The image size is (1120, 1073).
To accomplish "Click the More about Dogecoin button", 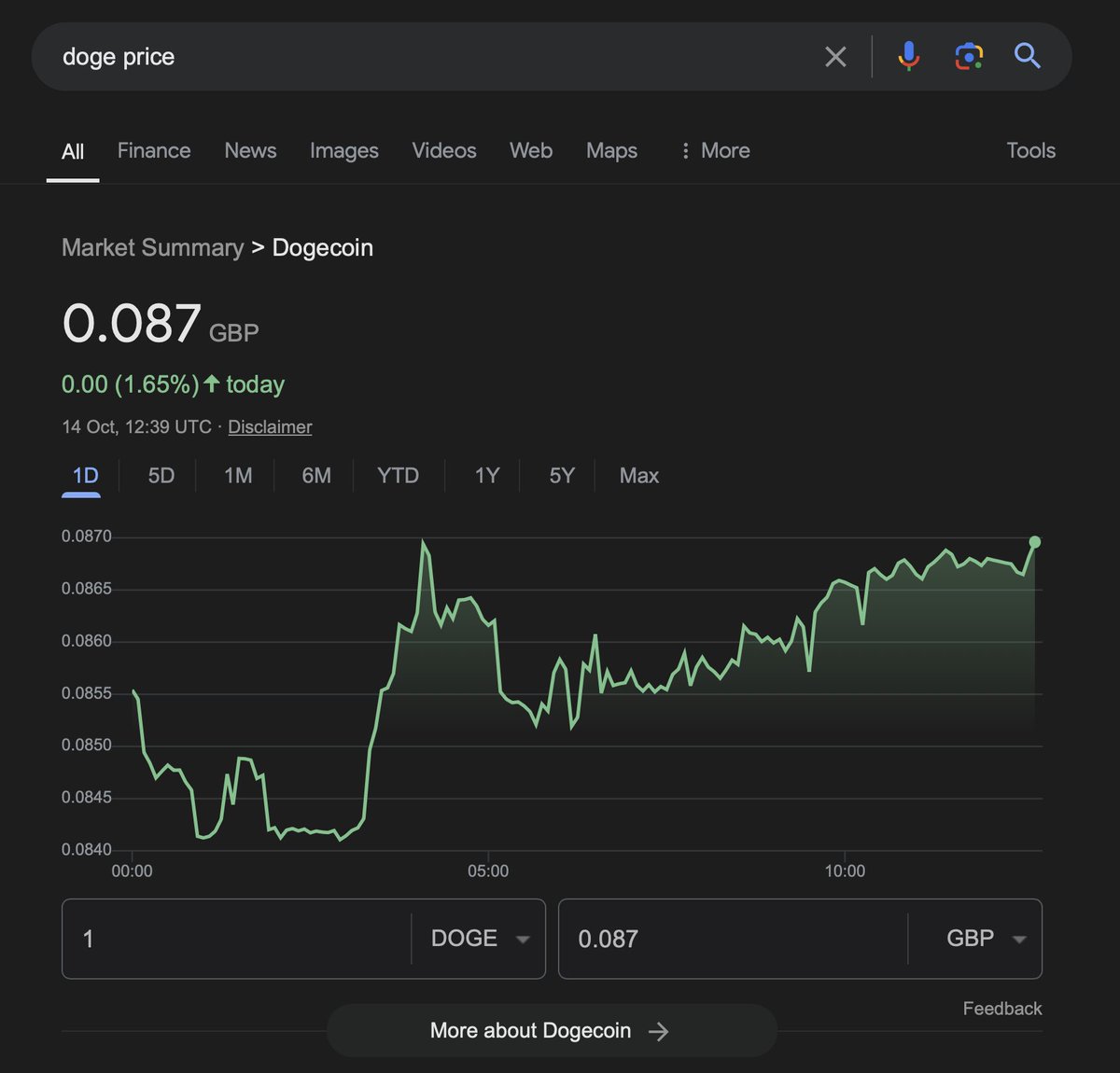I will (x=530, y=1031).
